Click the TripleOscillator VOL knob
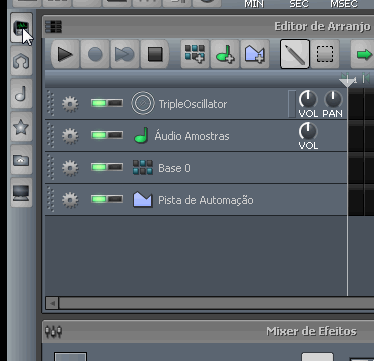The height and width of the screenshot is (361, 374). [x=308, y=100]
